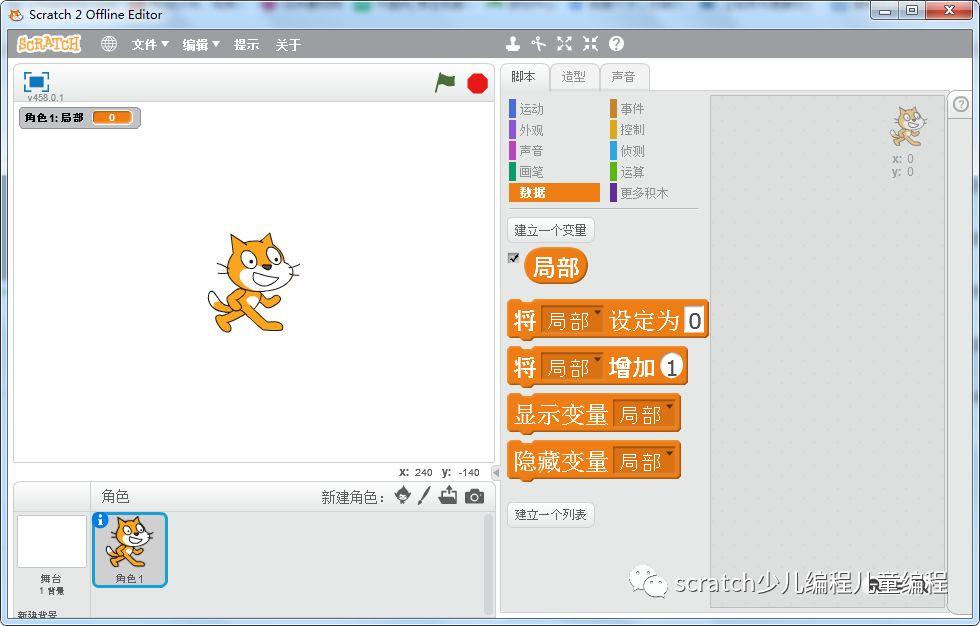Choose new sprite from library
Image resolution: width=980 pixels, height=626 pixels.
pos(403,496)
